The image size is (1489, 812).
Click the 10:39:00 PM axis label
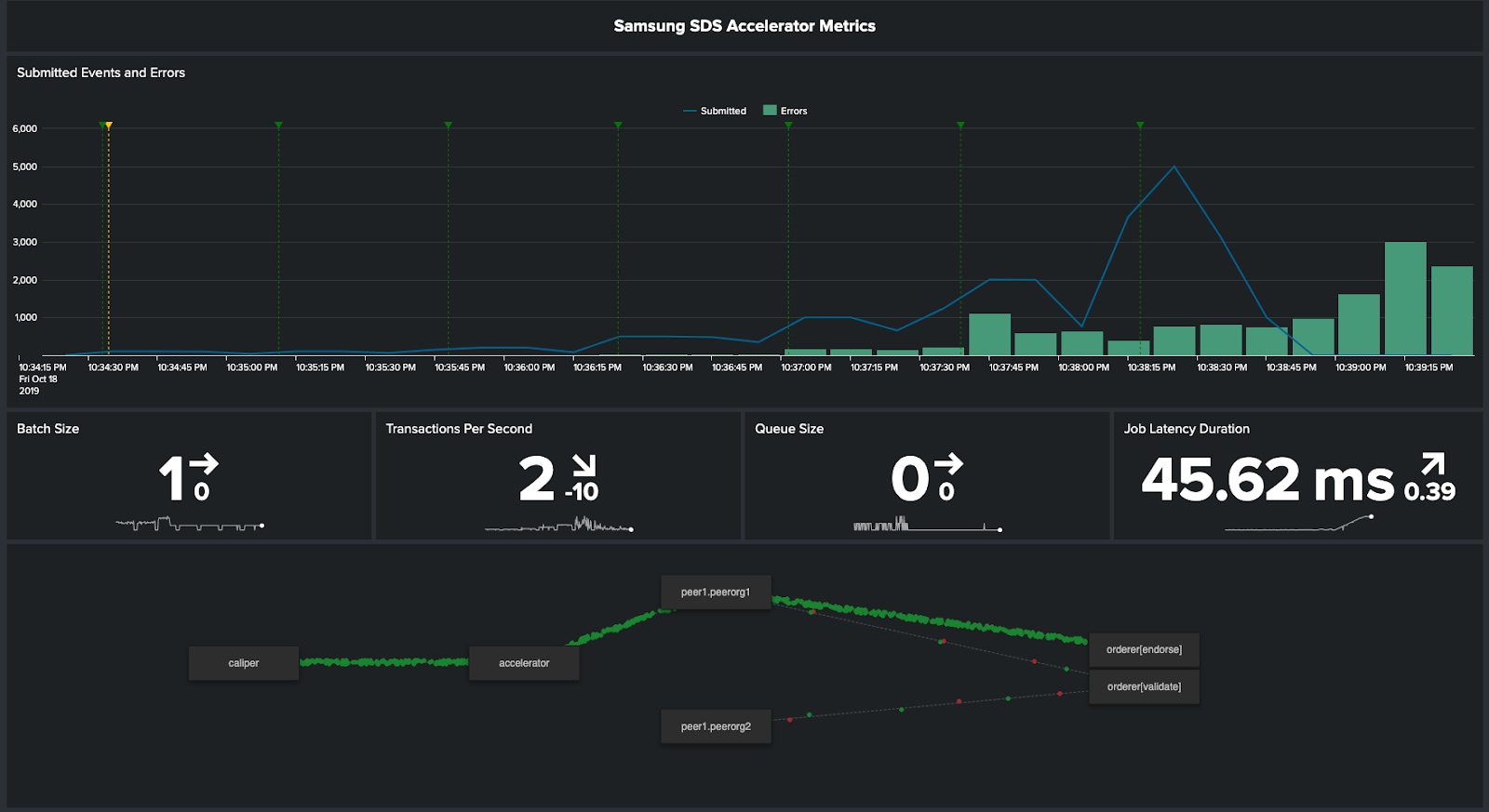click(x=1361, y=367)
